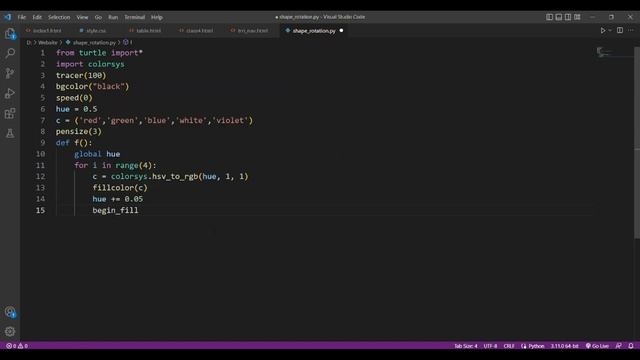Click 'pensize(3)' on line 8
The width and height of the screenshot is (640, 360).
tap(78, 131)
